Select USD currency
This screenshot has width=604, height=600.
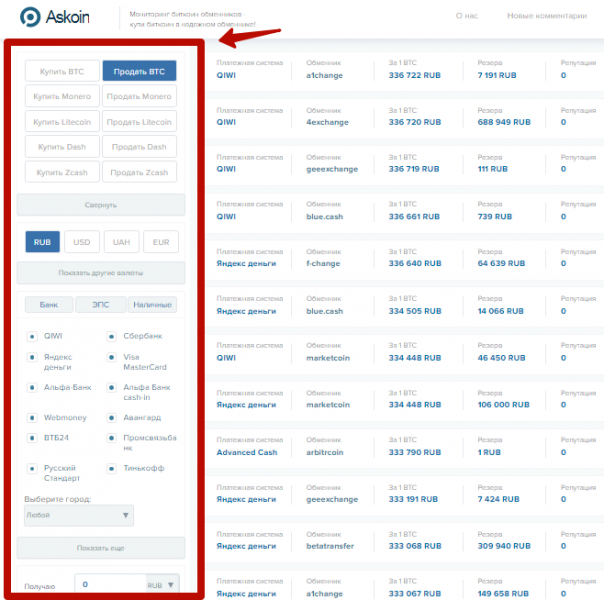(x=82, y=242)
